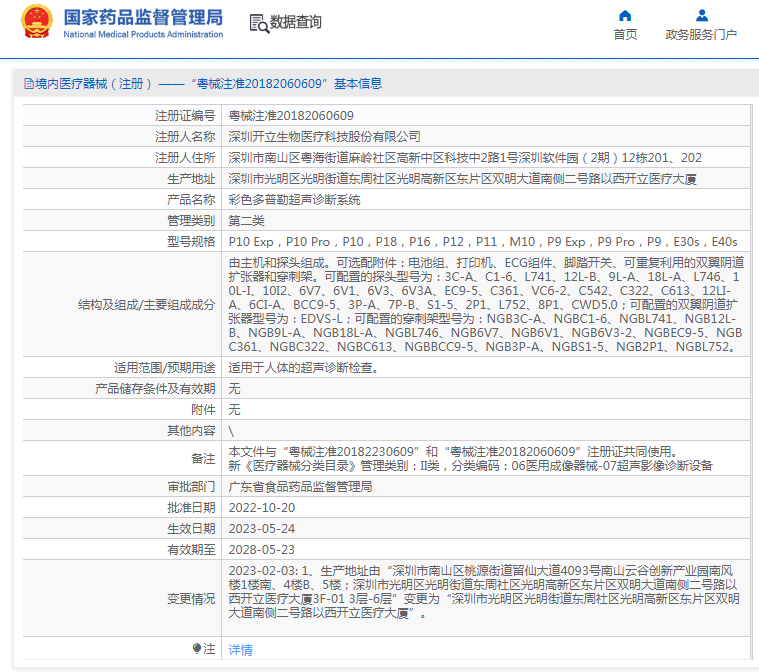The width and height of the screenshot is (759, 672).
Task: Click the 注册人住所 row label
Action: point(185,158)
